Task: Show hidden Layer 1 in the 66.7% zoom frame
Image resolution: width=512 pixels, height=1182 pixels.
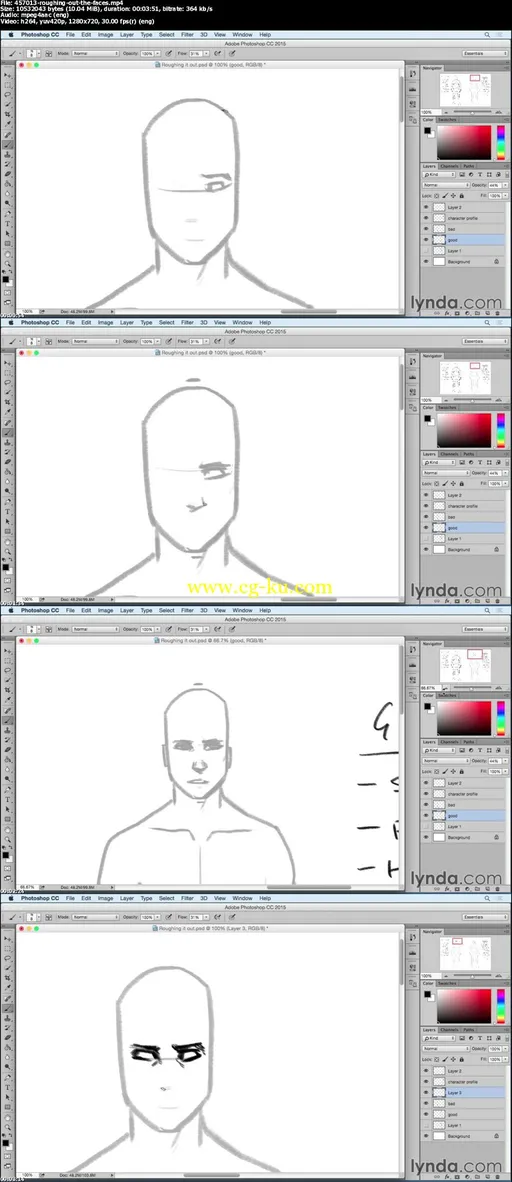Action: point(426,826)
